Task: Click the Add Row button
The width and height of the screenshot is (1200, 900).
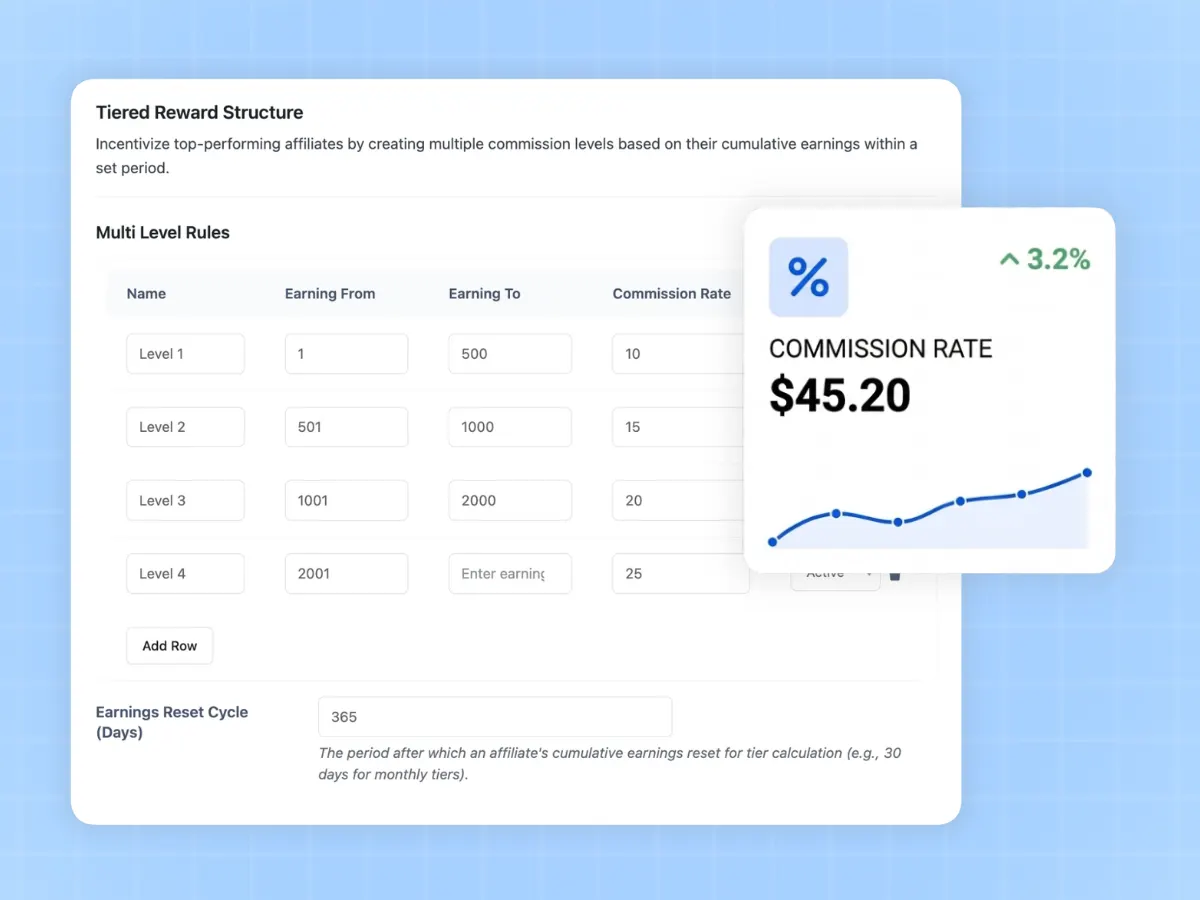Action: (169, 645)
